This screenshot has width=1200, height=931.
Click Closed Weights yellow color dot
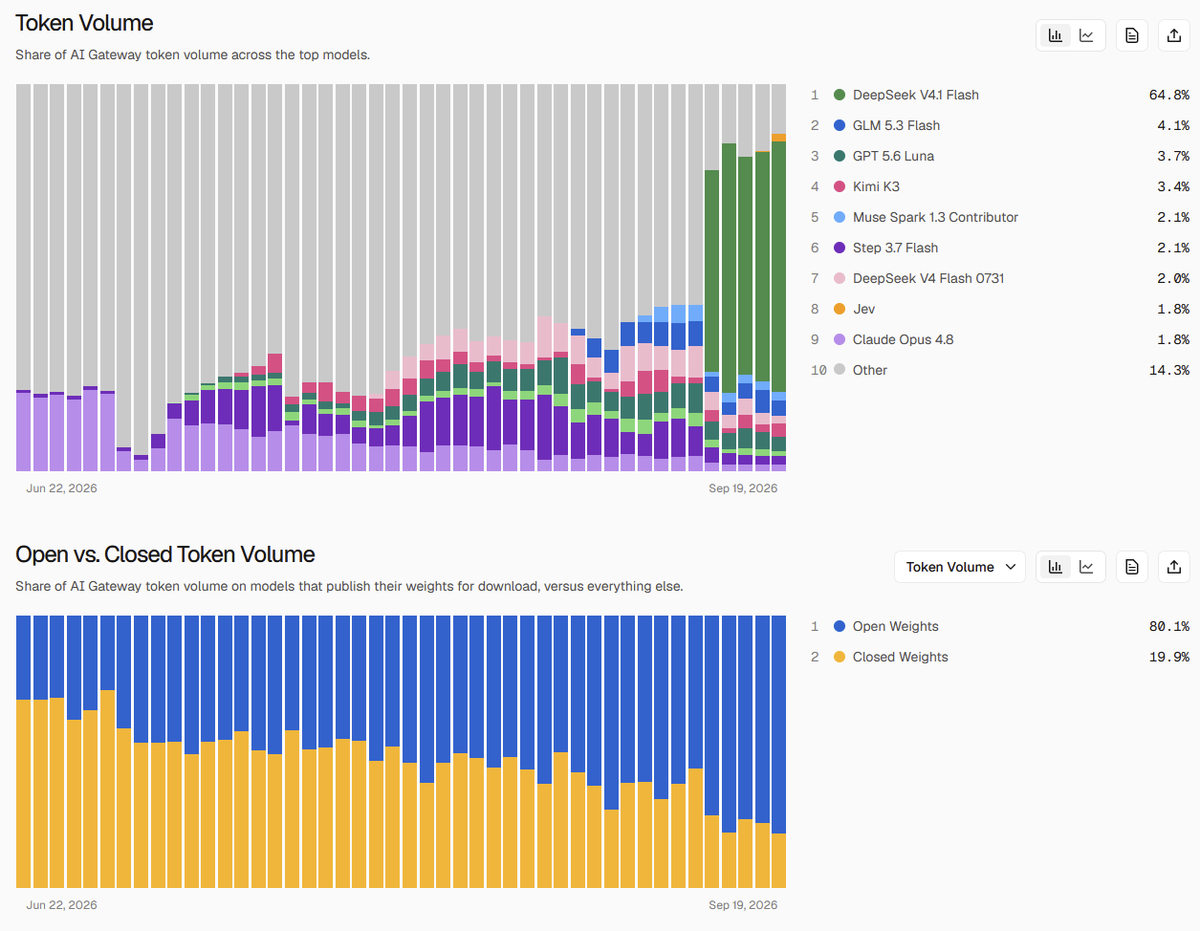[x=839, y=657]
